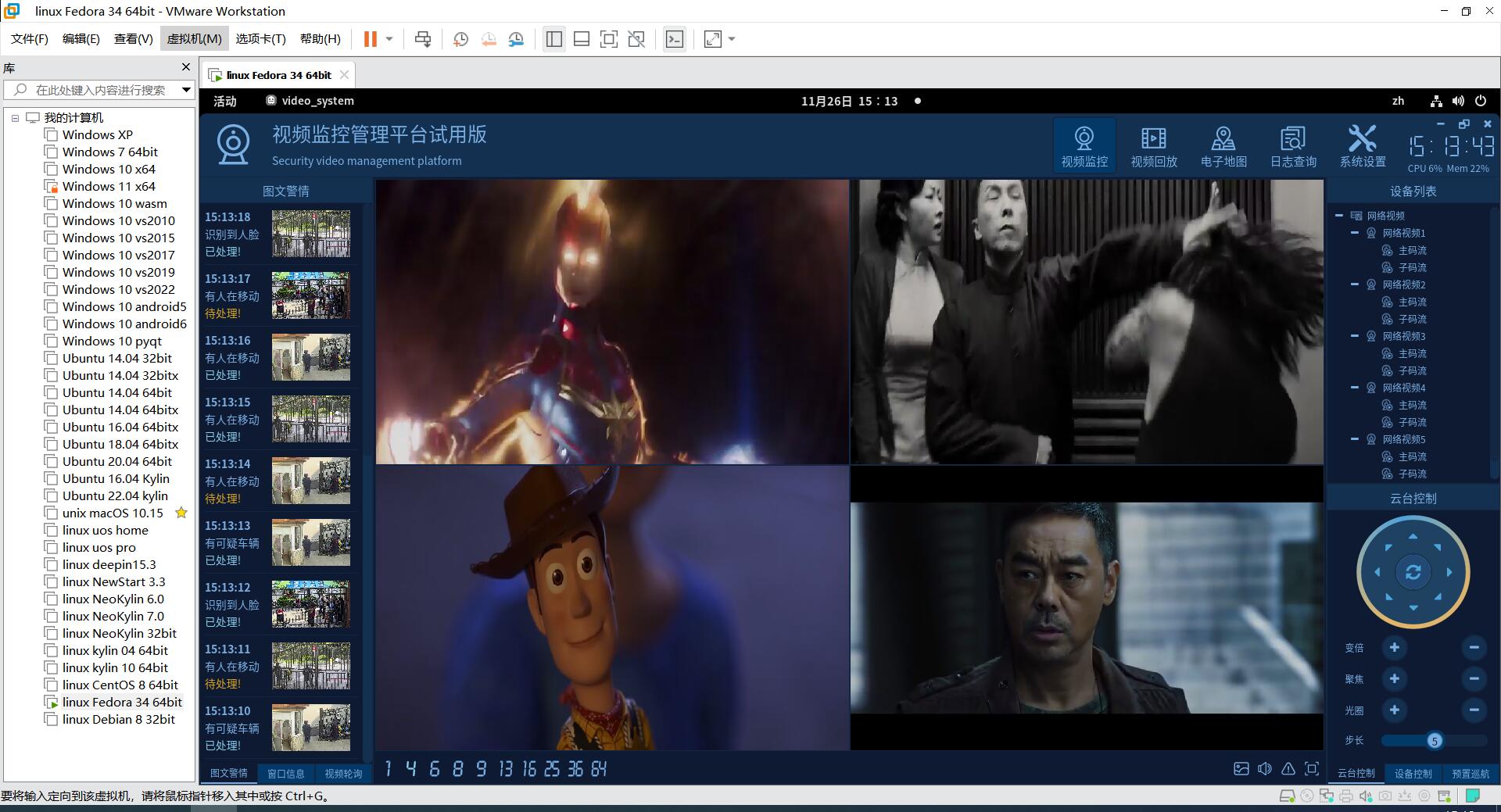Open 系统设置 system settings

click(x=1363, y=146)
